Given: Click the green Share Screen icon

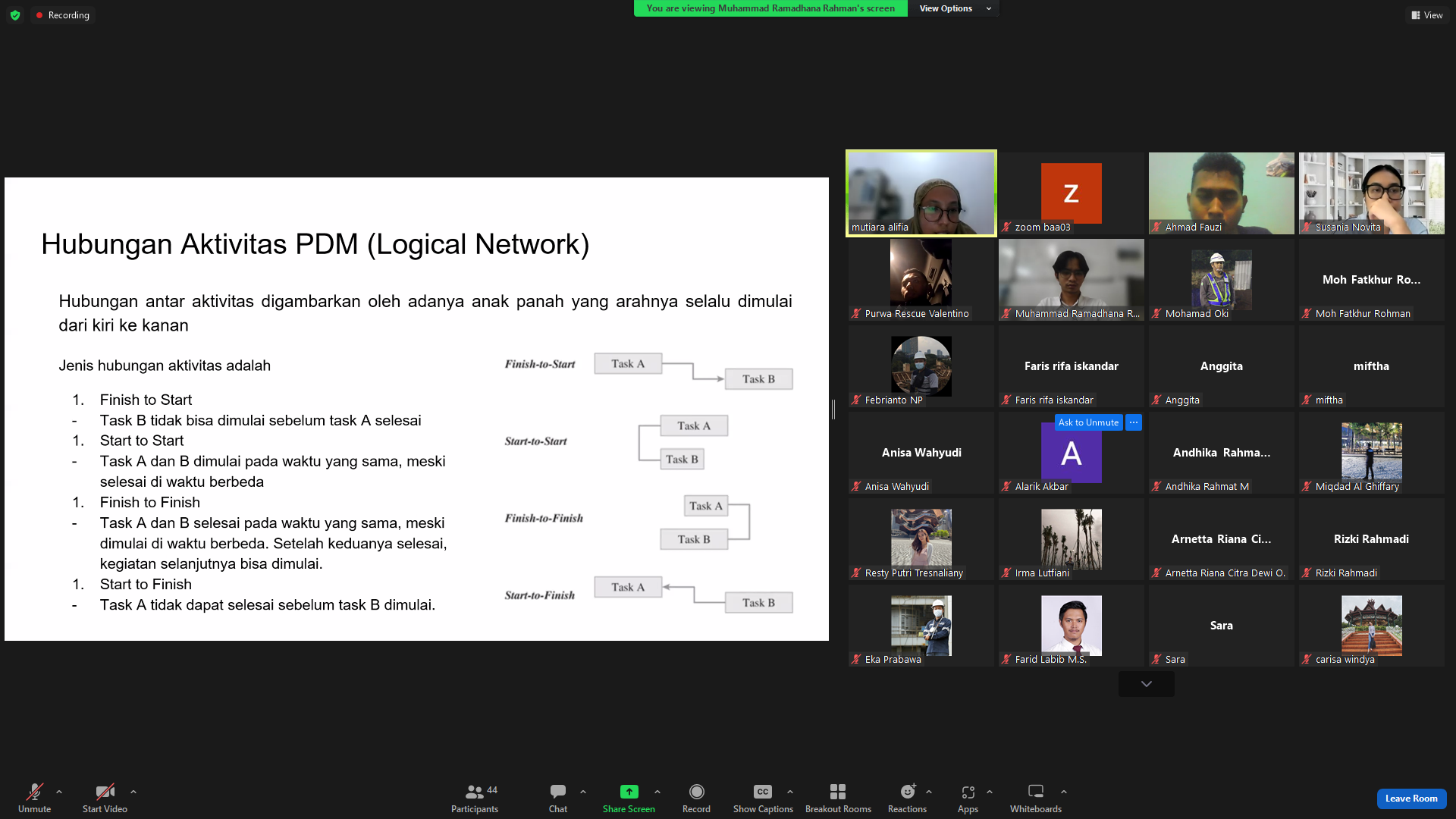Looking at the screenshot, I should click(x=629, y=792).
